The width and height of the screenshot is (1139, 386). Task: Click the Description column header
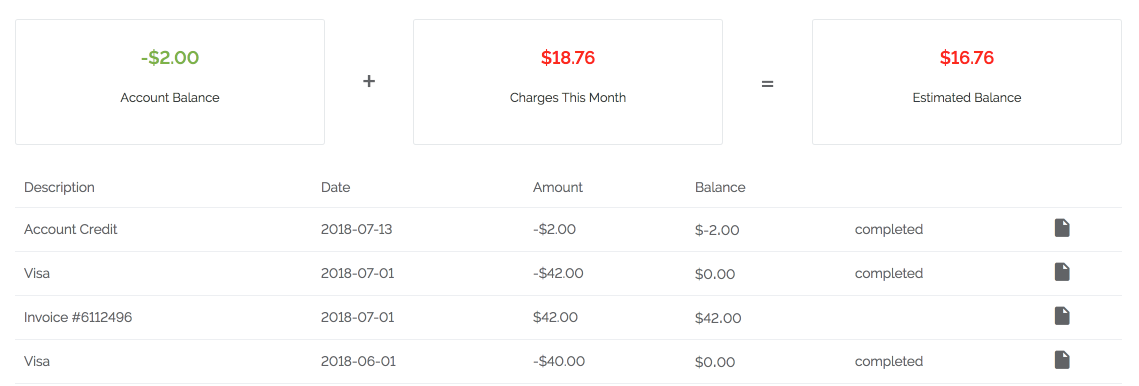click(60, 188)
